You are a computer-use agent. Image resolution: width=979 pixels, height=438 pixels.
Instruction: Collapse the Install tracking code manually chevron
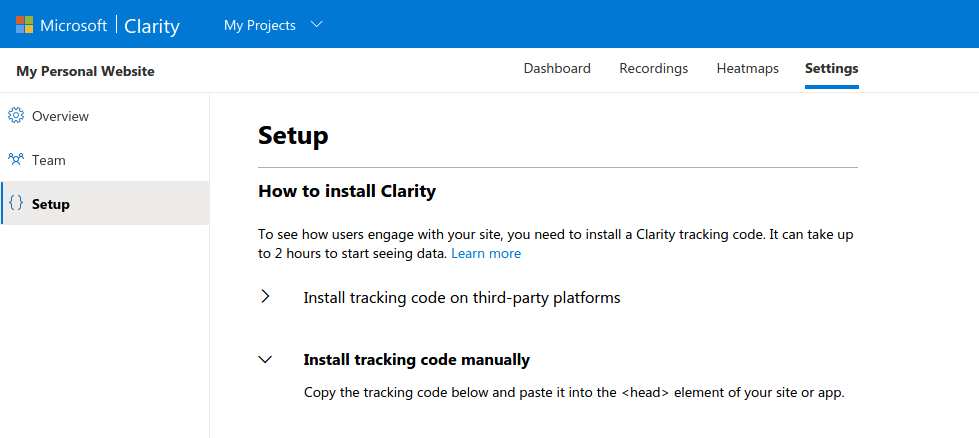265,360
